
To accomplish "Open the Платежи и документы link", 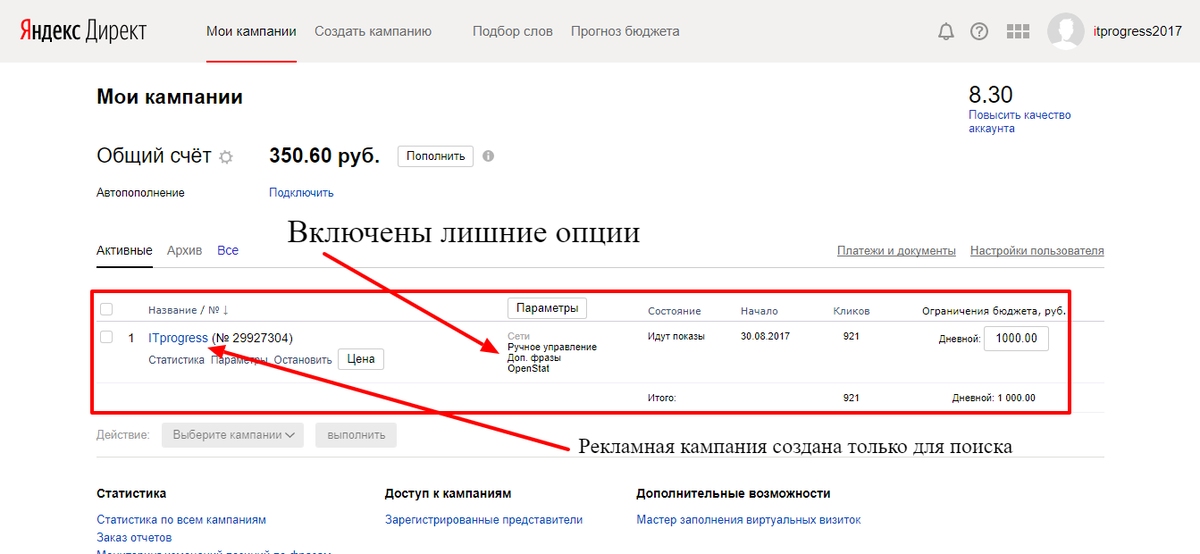I will click(x=896, y=250).
